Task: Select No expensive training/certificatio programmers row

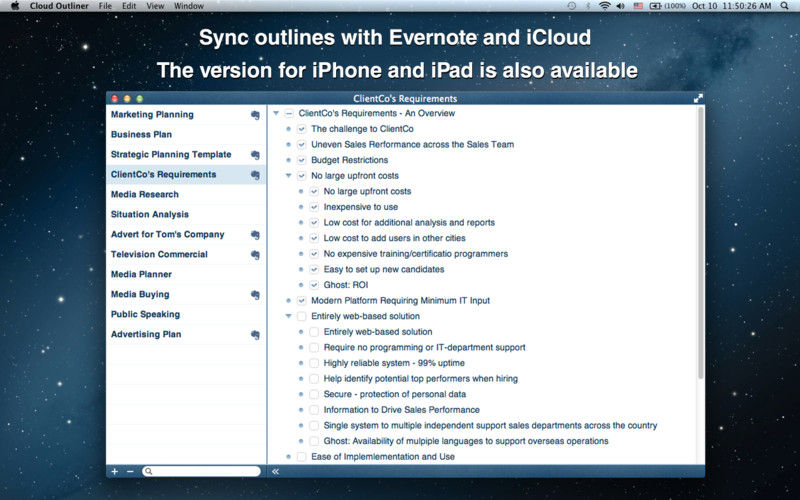Action: pyautogui.click(x=416, y=254)
